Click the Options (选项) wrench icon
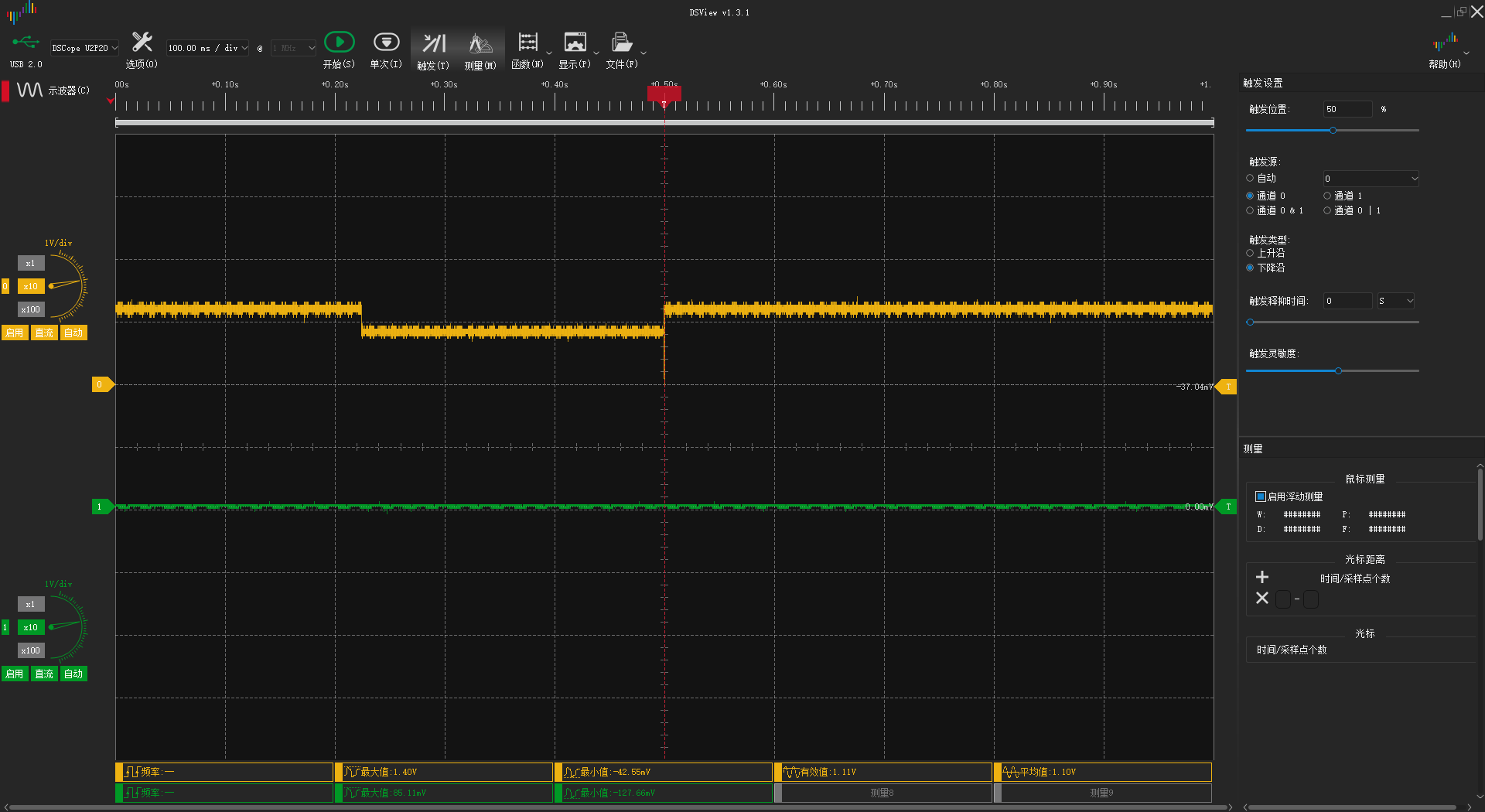Viewport: 1485px width, 812px height. point(142,43)
